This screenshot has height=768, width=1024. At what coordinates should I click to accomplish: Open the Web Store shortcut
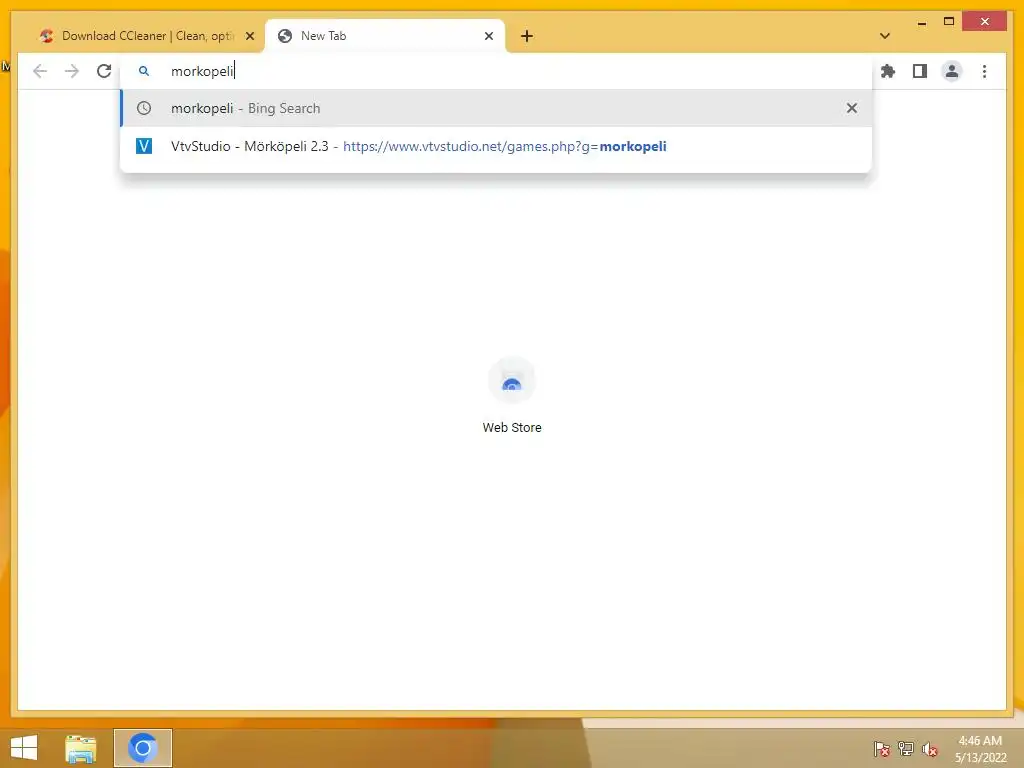pos(512,396)
